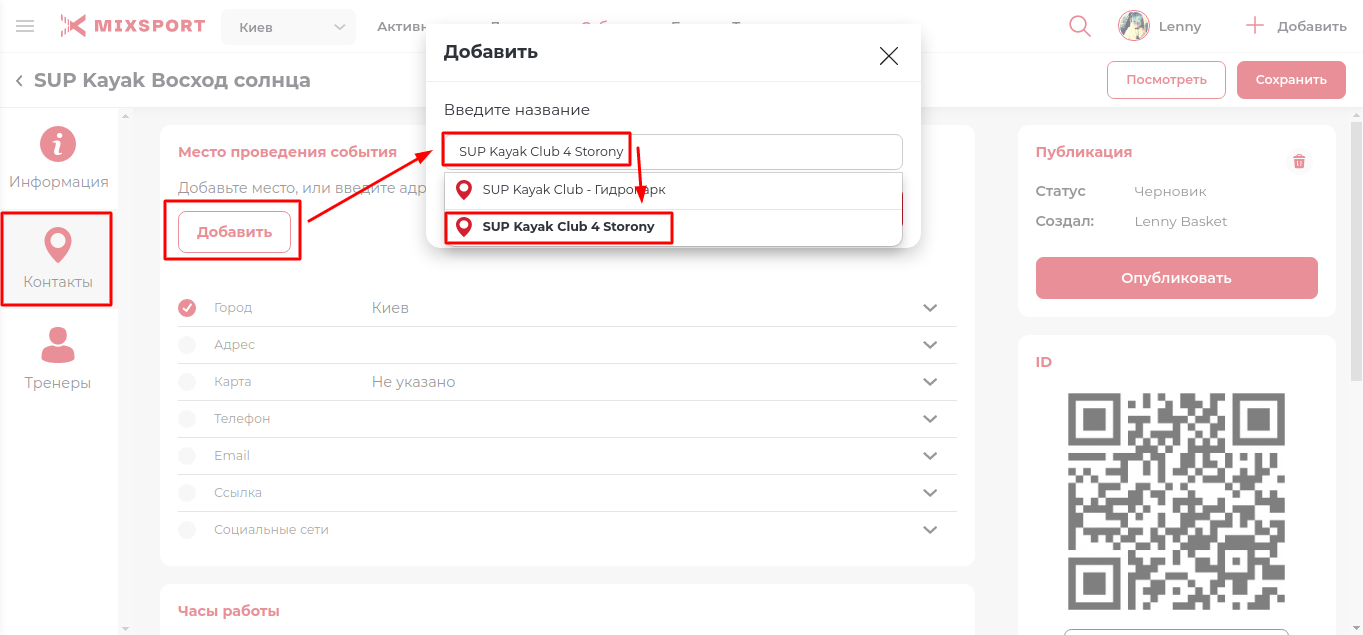Toggle the Город checkbox
The width and height of the screenshot is (1363, 635).
(x=187, y=308)
